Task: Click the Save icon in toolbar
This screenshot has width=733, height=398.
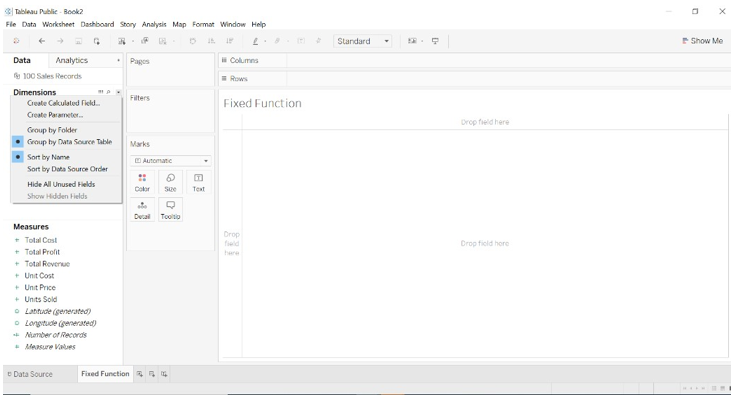Action: point(79,41)
